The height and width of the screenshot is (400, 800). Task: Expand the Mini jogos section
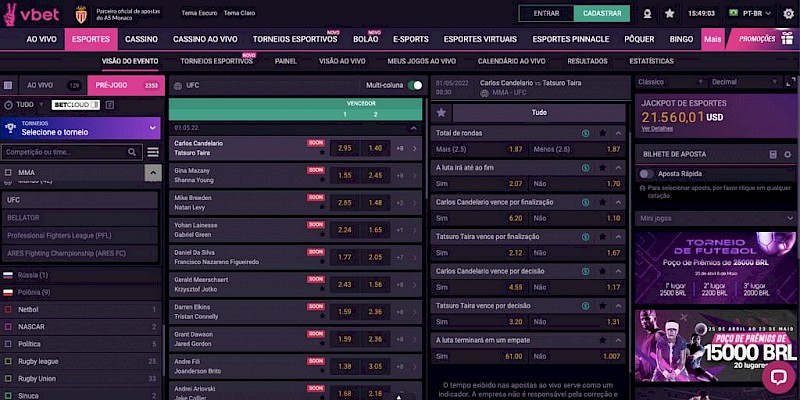[x=715, y=218]
